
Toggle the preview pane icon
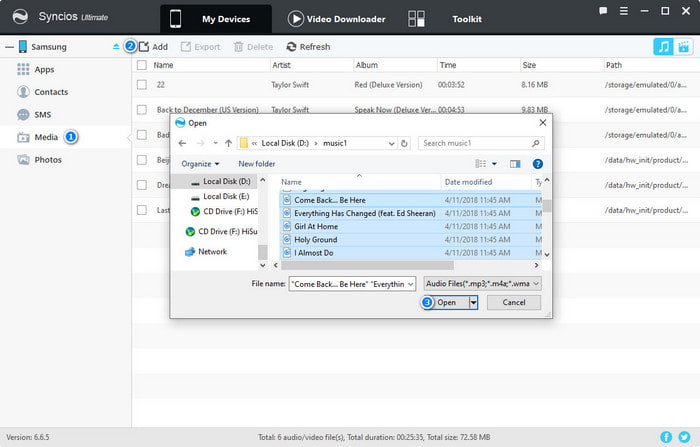515,164
